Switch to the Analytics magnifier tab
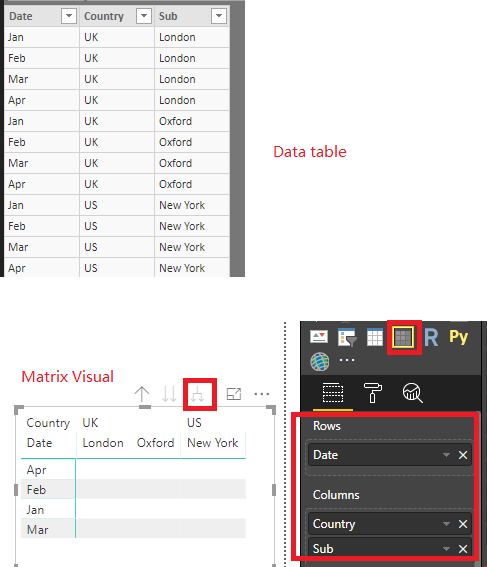The height and width of the screenshot is (567, 487). pyautogui.click(x=413, y=393)
